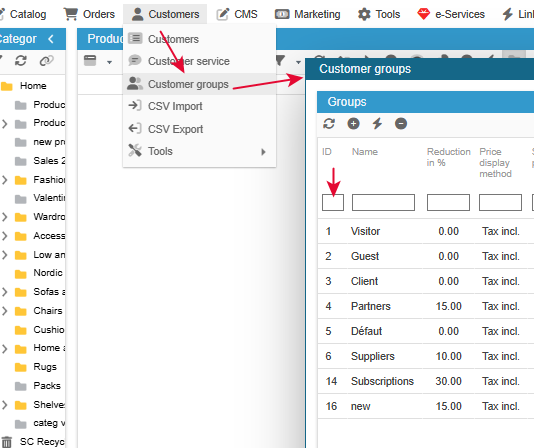Click the CSV Export arrow icon
Image resolution: width=534 pixels, height=448 pixels.
tap(135, 128)
